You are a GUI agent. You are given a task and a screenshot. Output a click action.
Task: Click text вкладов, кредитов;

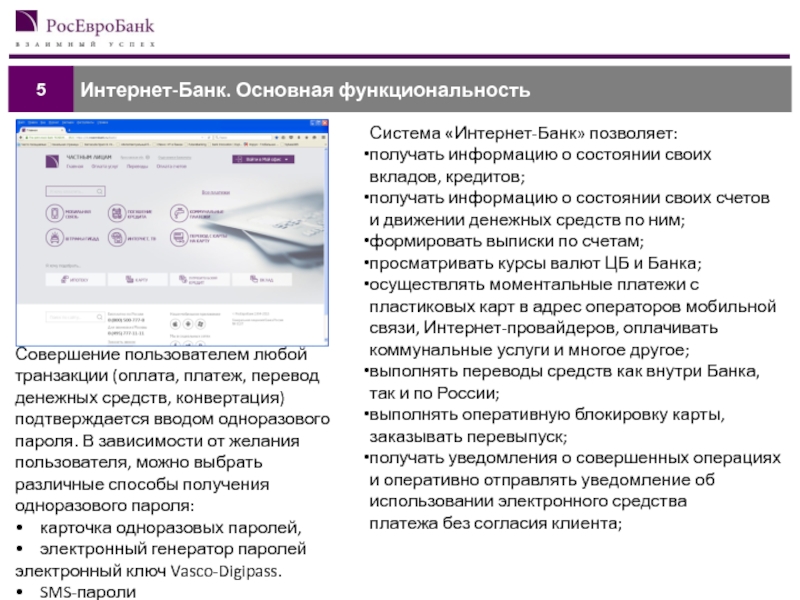coord(447,177)
